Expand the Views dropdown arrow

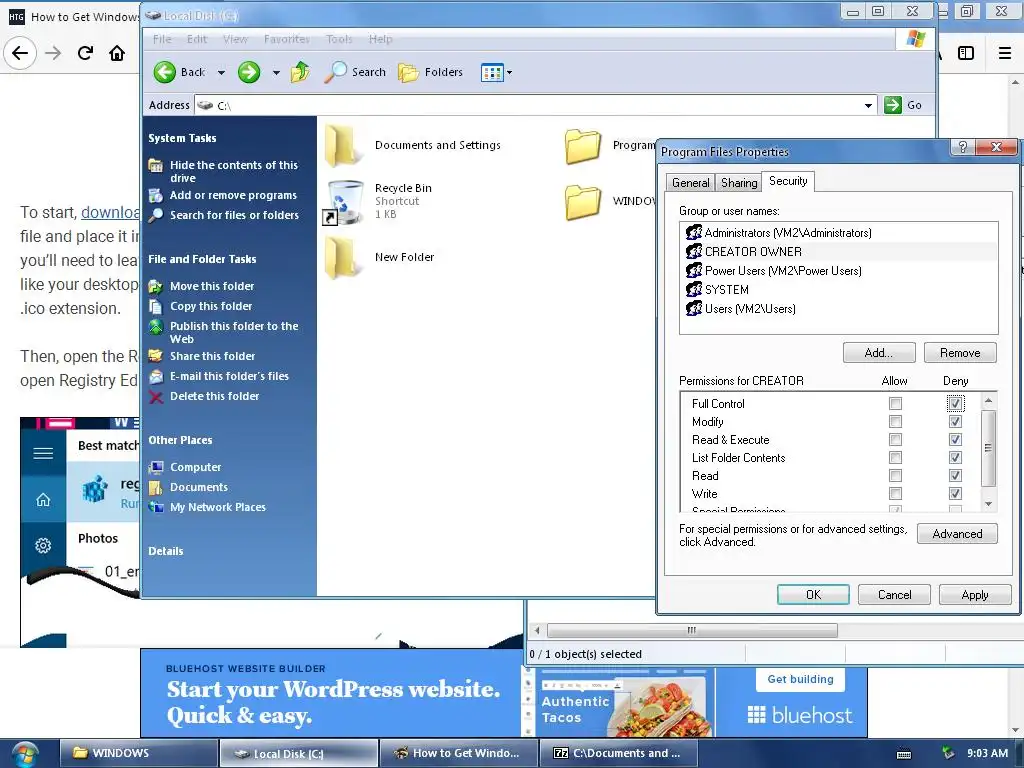pyautogui.click(x=509, y=72)
